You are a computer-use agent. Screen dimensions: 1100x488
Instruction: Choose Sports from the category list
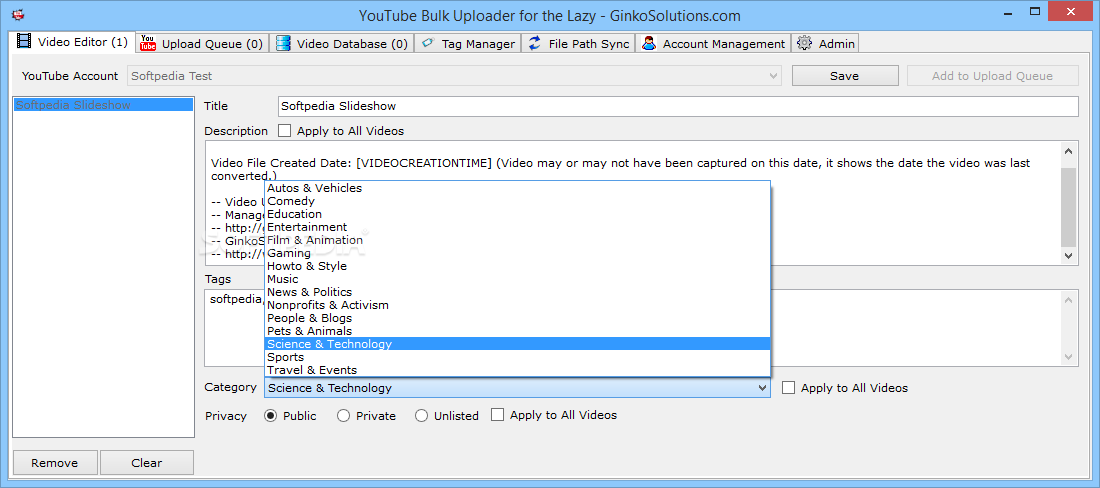518,357
